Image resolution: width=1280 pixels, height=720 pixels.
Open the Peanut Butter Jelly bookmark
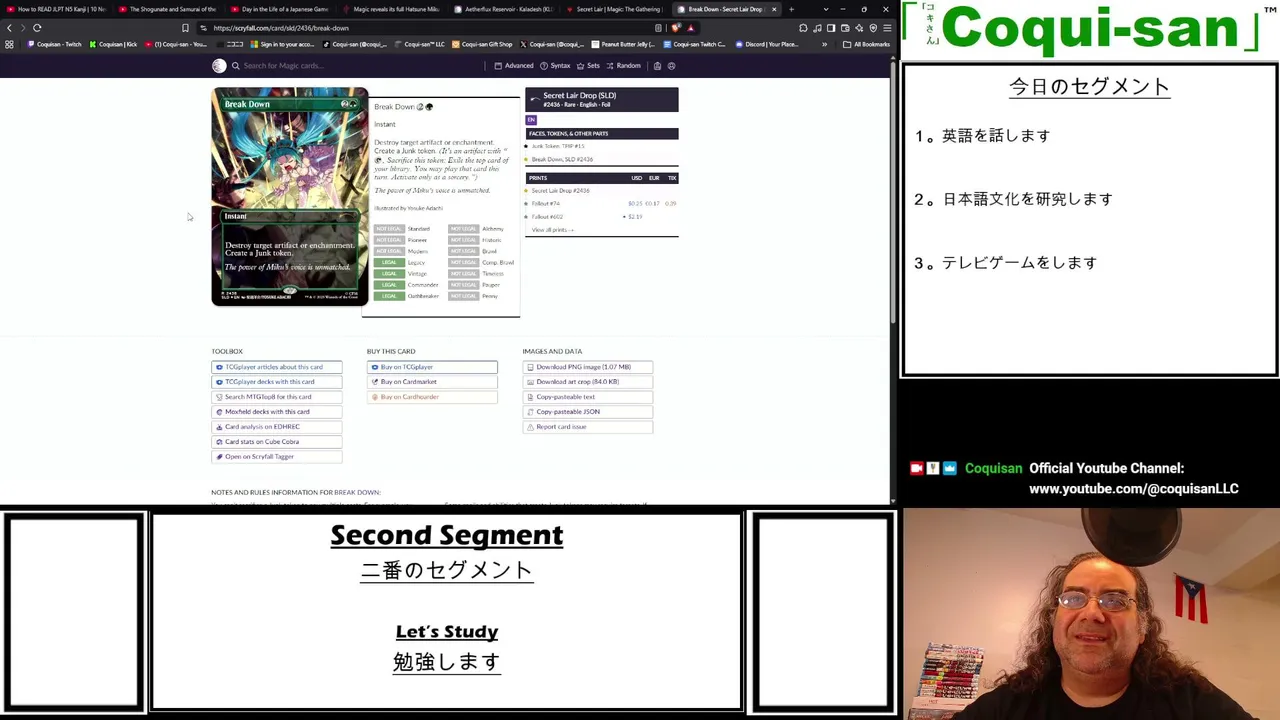(x=623, y=44)
